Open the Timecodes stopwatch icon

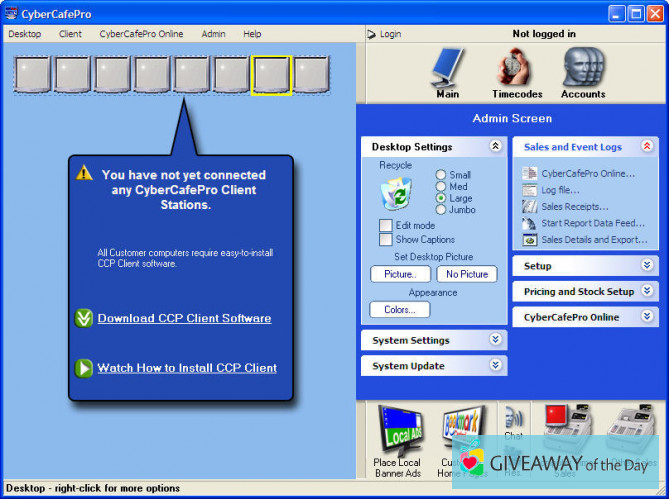point(517,70)
